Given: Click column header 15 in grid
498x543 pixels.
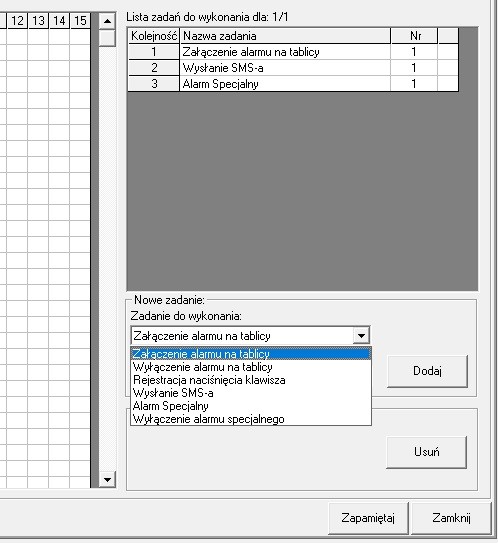Looking at the screenshot, I should (80, 21).
